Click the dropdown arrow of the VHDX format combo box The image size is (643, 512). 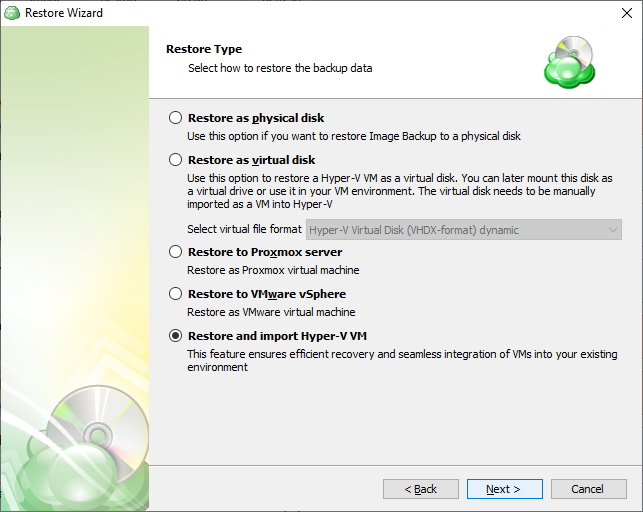tap(613, 230)
